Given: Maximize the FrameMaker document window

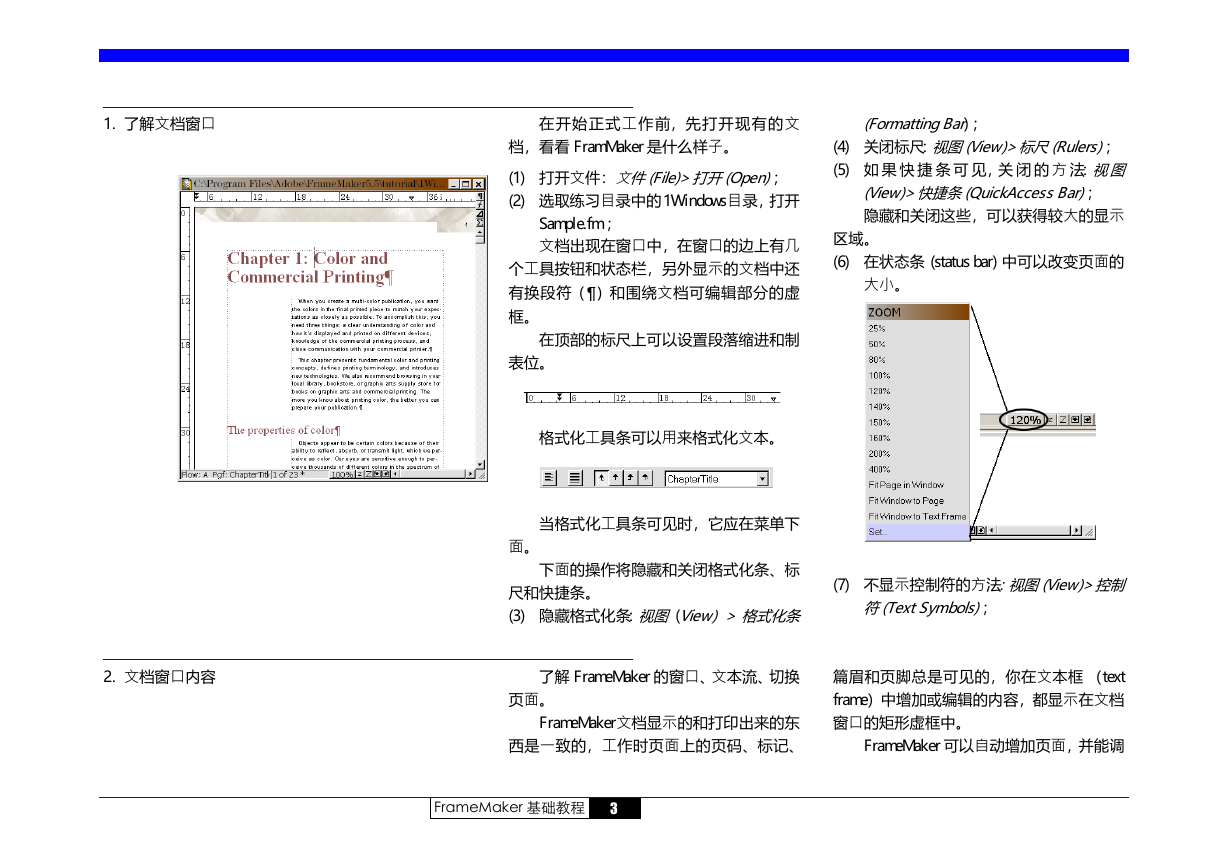Looking at the screenshot, I should 466,184.
